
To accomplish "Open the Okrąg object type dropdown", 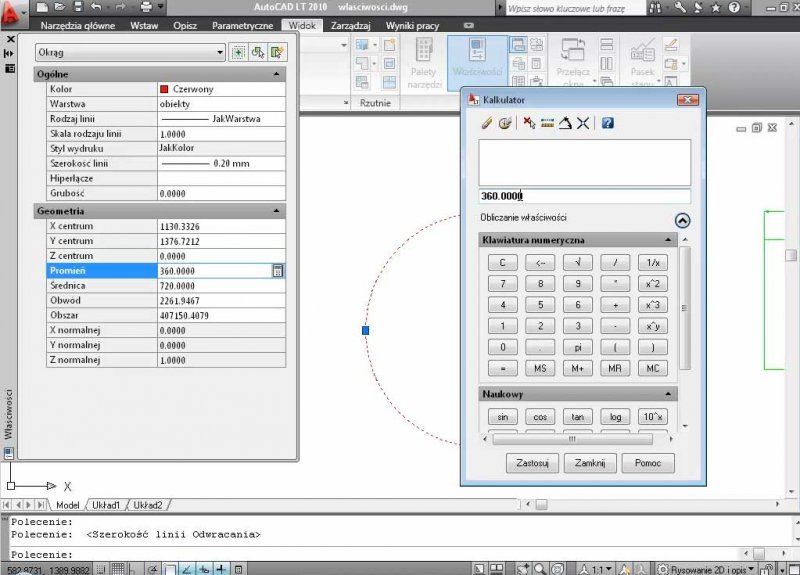I will click(220, 52).
